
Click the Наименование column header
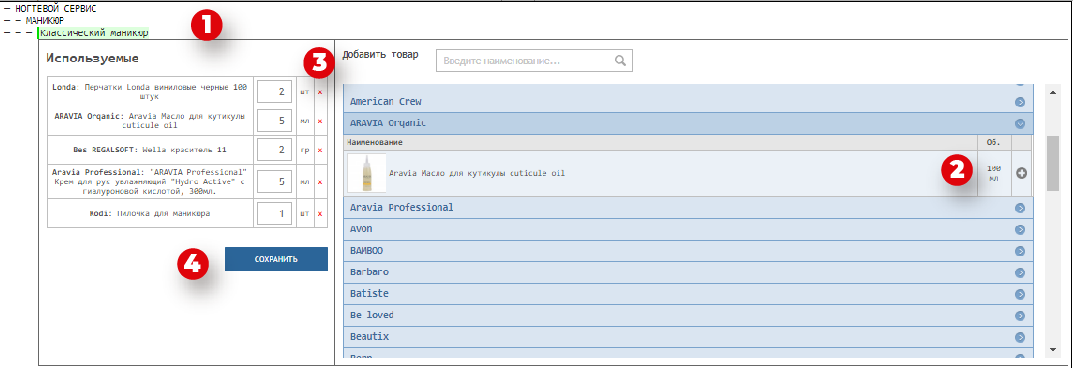tap(375, 142)
